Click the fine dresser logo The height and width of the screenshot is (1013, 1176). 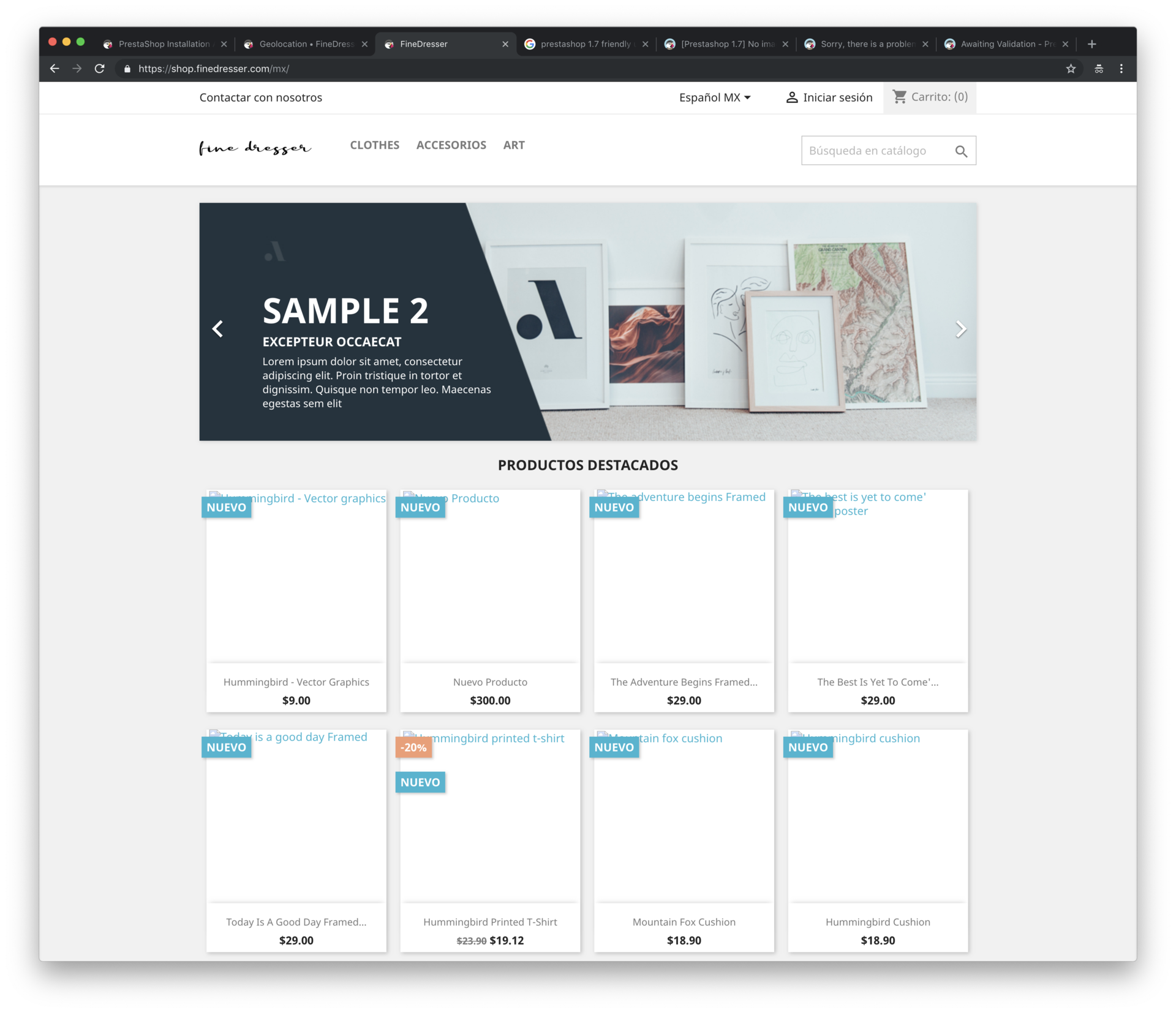click(255, 148)
